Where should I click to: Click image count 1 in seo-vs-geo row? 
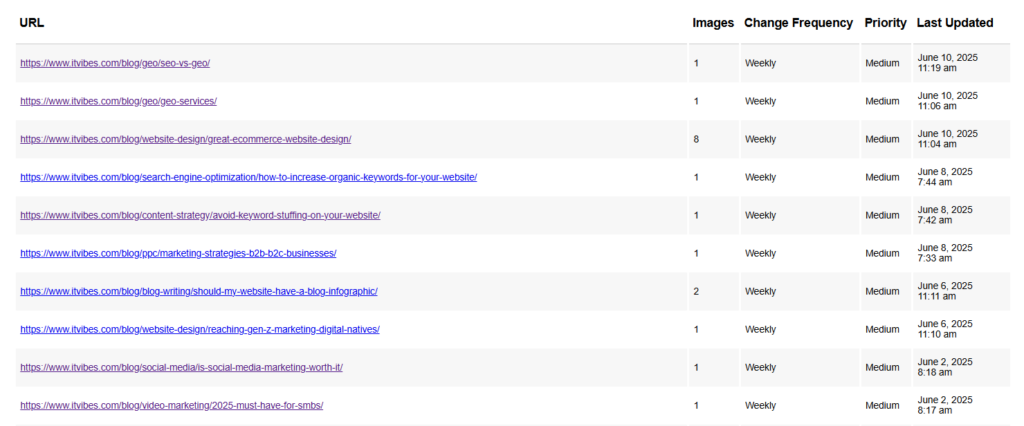696,63
